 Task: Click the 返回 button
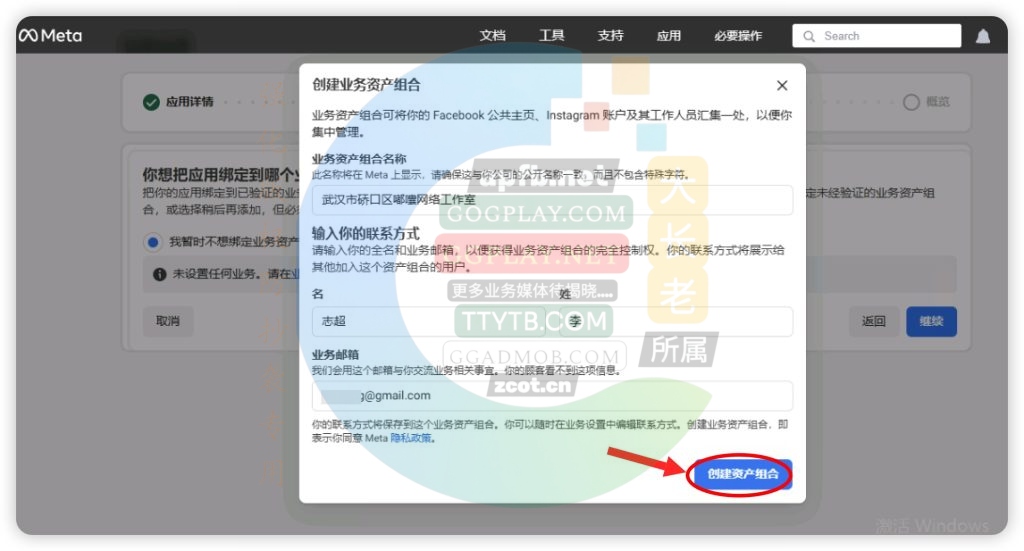tap(873, 321)
